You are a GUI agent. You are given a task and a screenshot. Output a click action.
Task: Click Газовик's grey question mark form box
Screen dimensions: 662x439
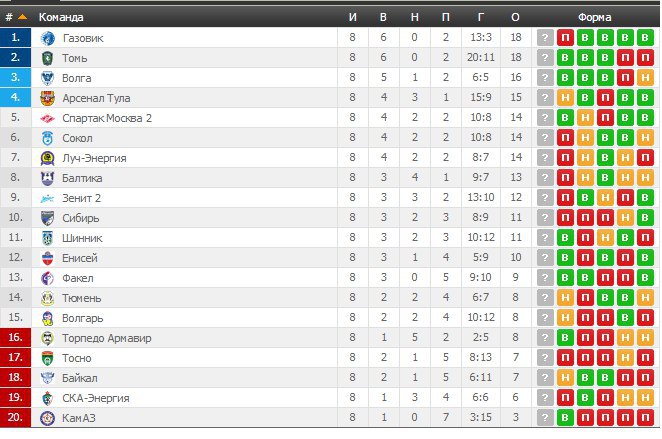[545, 38]
